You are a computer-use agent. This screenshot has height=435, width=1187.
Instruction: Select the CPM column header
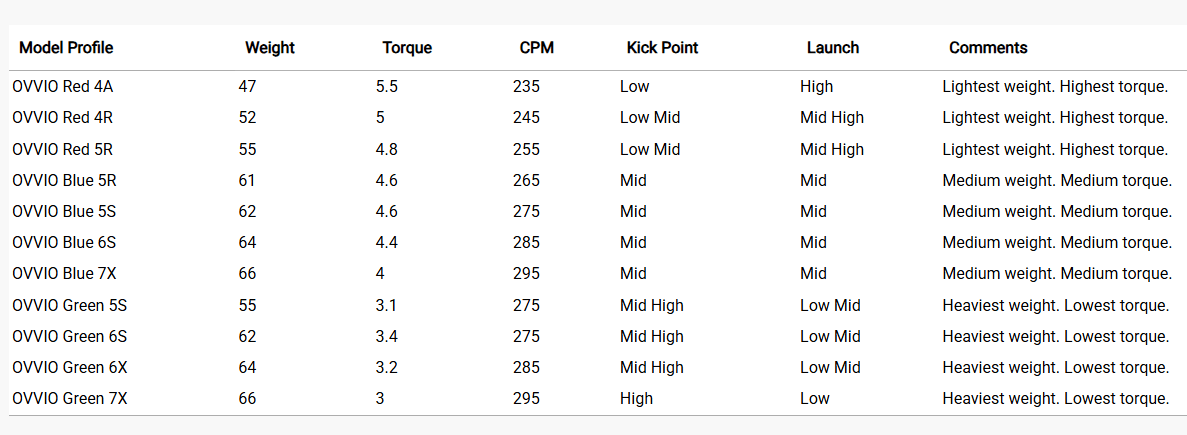(536, 48)
